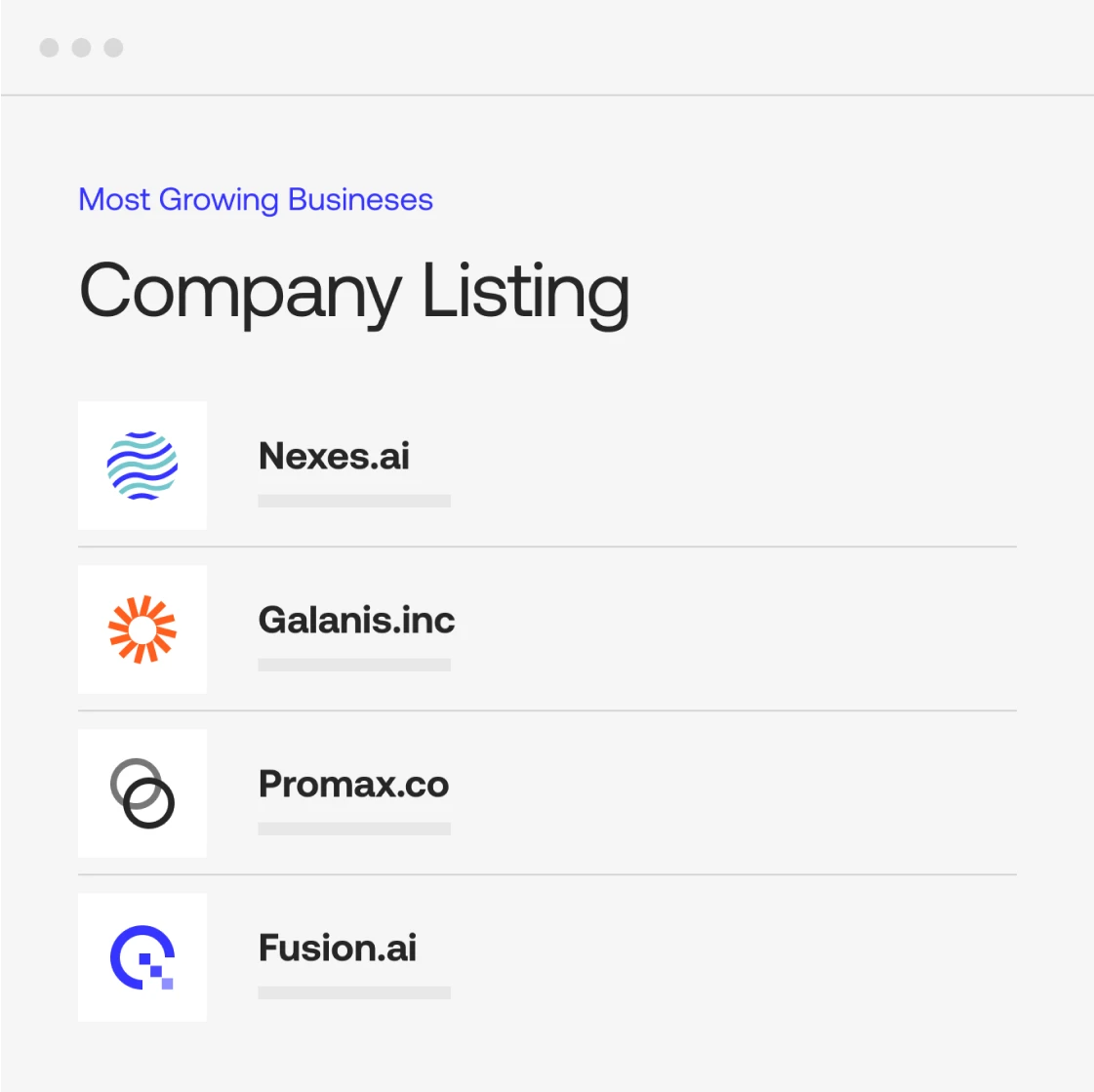Open the Nexes.ai company name
Screen dimensions: 1094x1092
coord(334,456)
